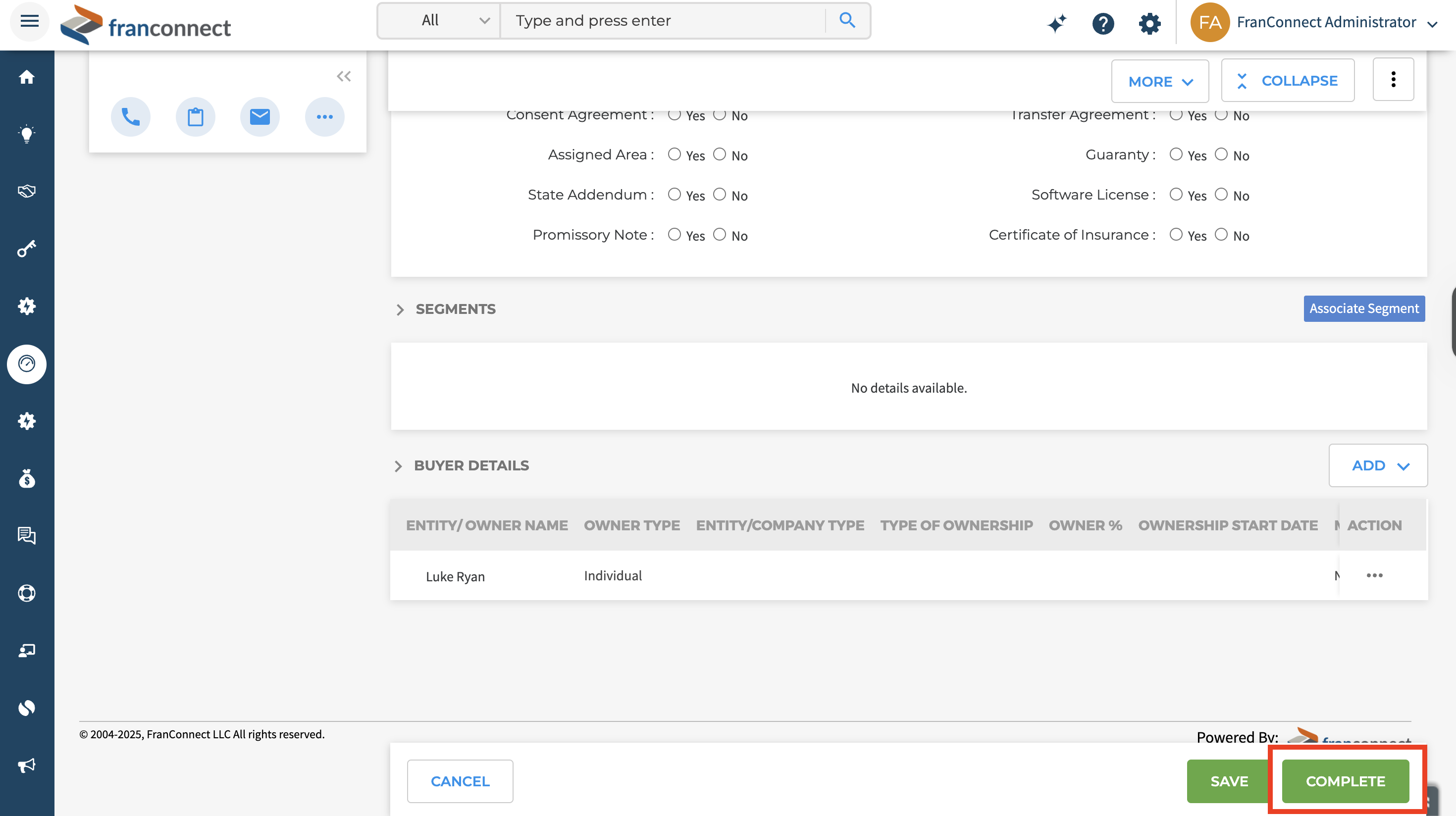Select No for Assigned Area
The height and width of the screenshot is (816, 1456).
[720, 154]
